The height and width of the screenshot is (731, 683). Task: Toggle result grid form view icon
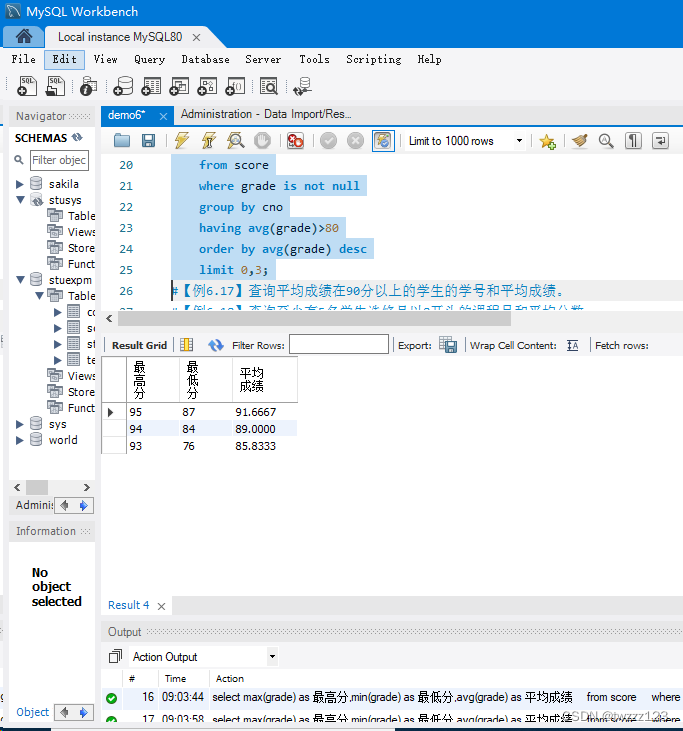[x=186, y=345]
